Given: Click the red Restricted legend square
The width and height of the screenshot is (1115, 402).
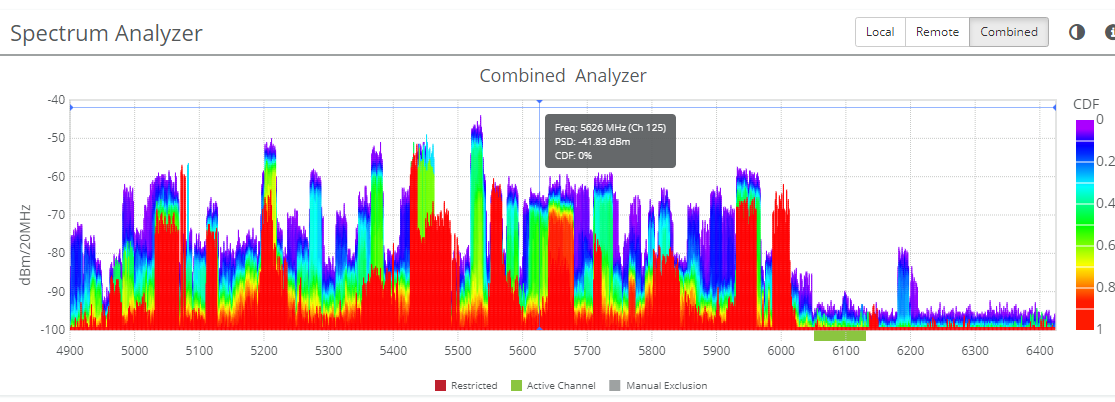Looking at the screenshot, I should [x=440, y=385].
